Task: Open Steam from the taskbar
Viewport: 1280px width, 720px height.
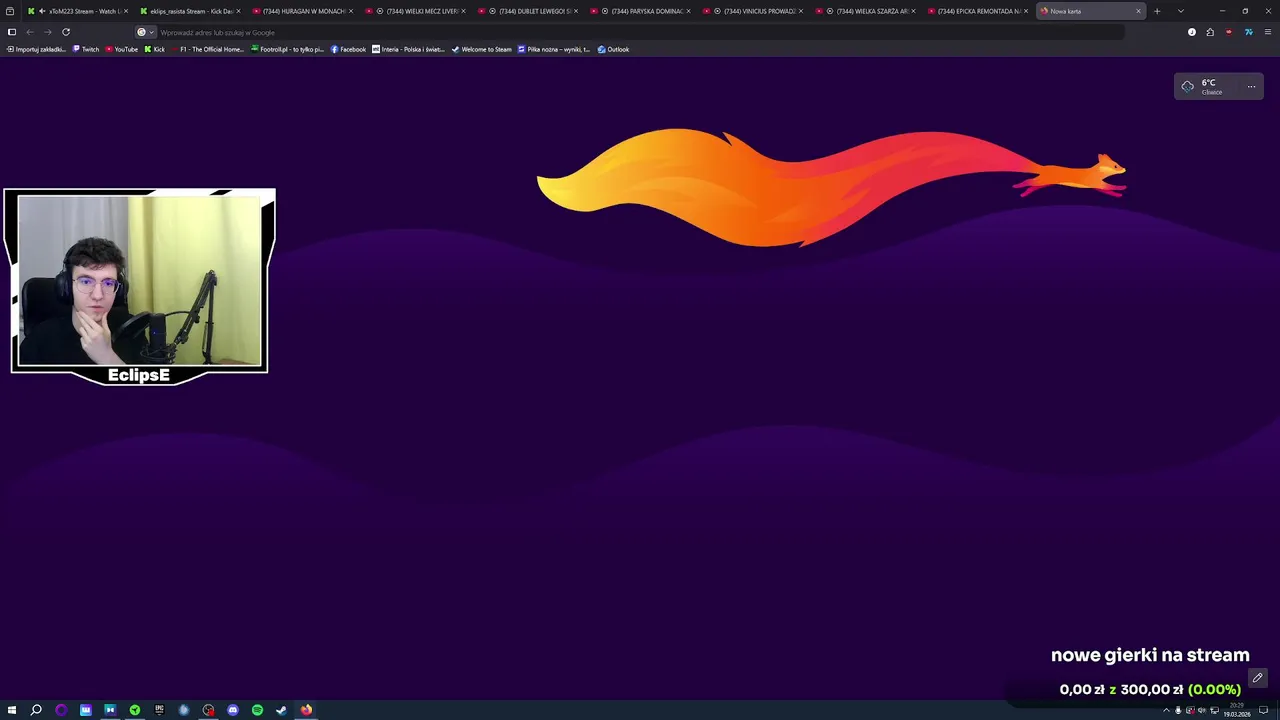Action: [x=281, y=710]
